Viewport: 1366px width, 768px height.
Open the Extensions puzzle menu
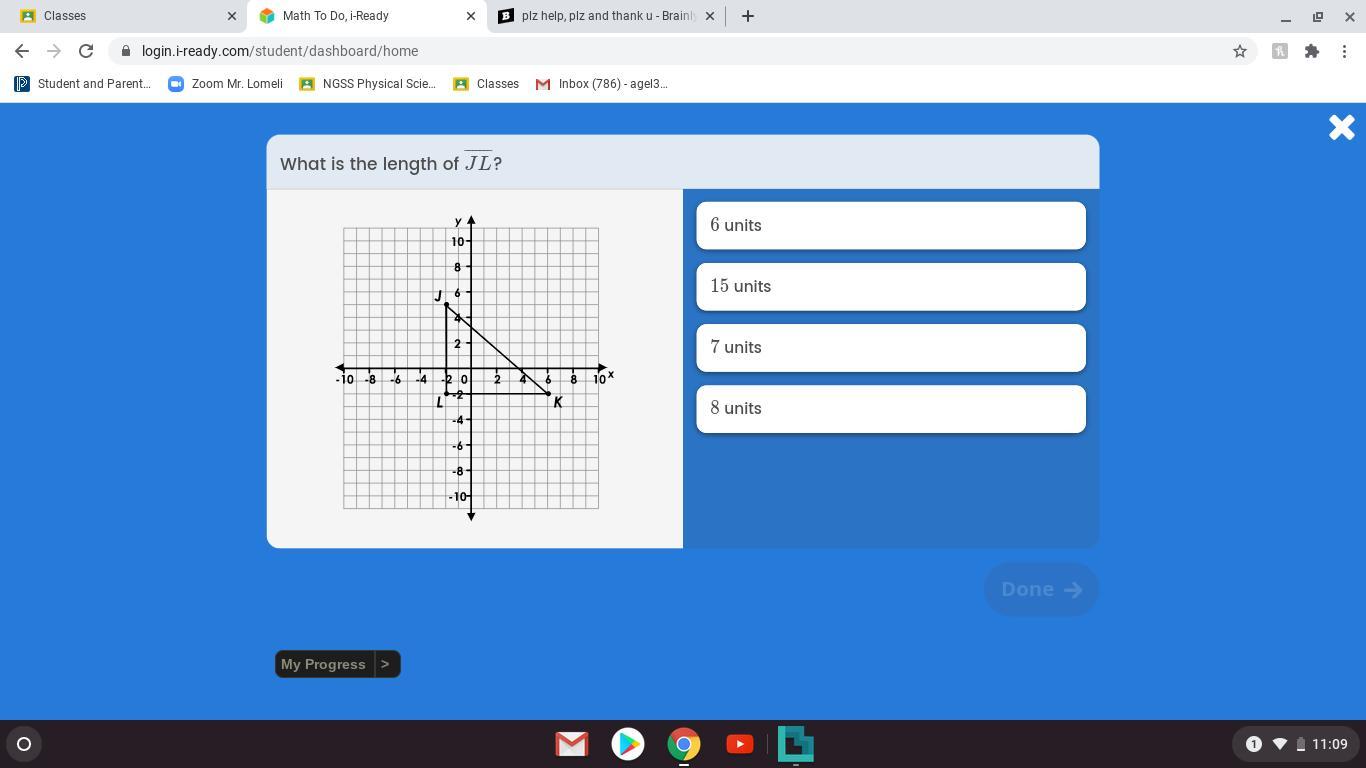tap(1312, 51)
